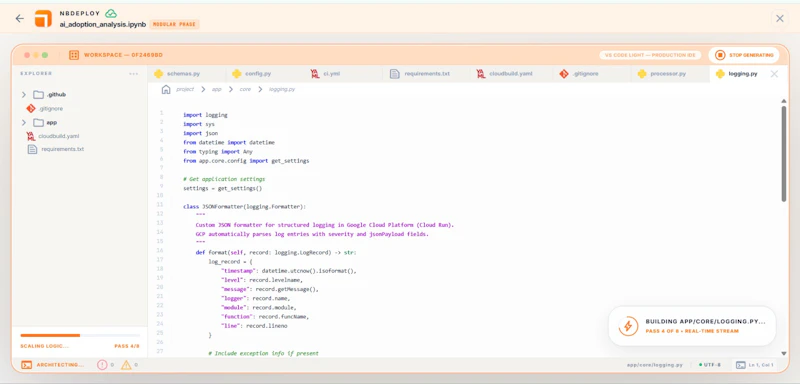This screenshot has height=384, width=800.
Task: Open cloudbuild.yaml in Explorer tree
Action: pyautogui.click(x=59, y=136)
